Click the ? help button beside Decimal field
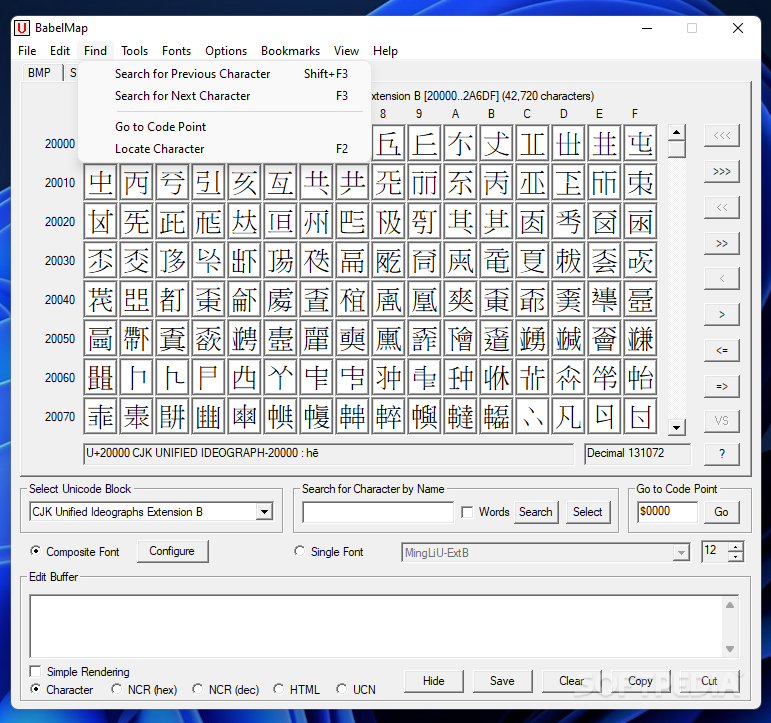 [721, 454]
